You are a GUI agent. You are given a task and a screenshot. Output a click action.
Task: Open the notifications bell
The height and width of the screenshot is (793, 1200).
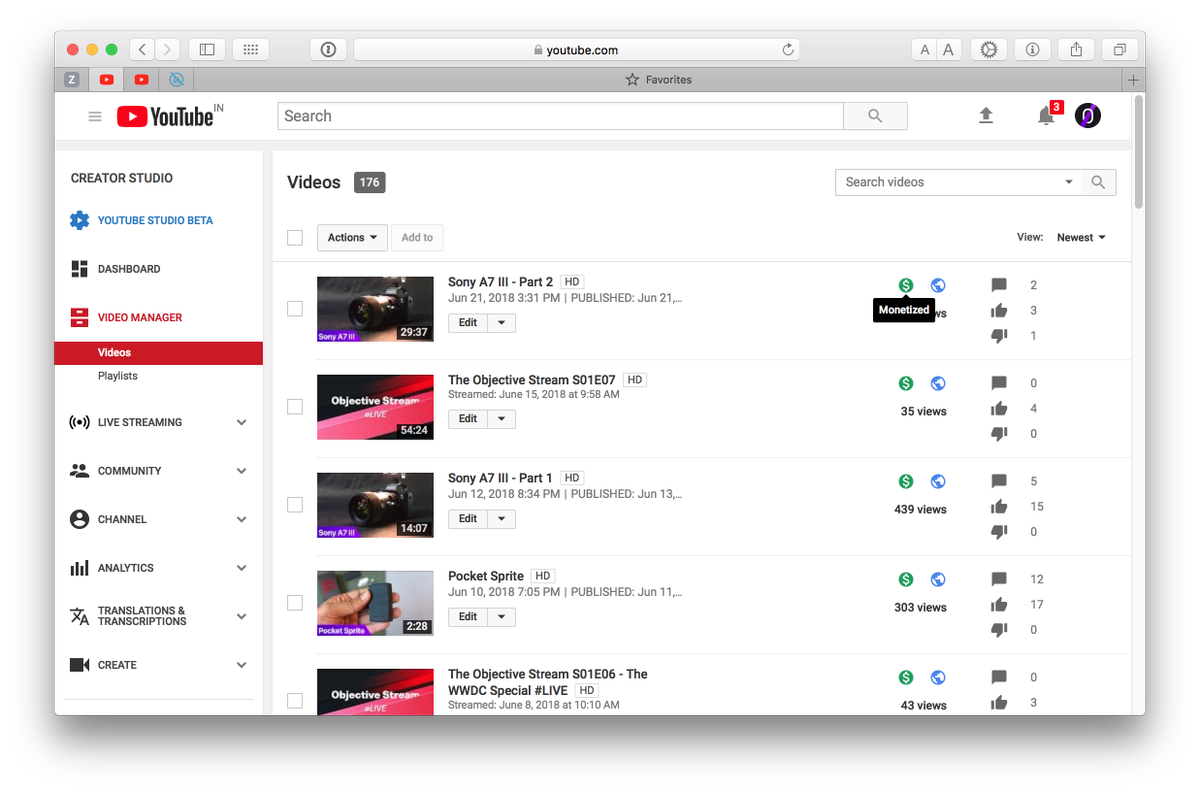1046,116
